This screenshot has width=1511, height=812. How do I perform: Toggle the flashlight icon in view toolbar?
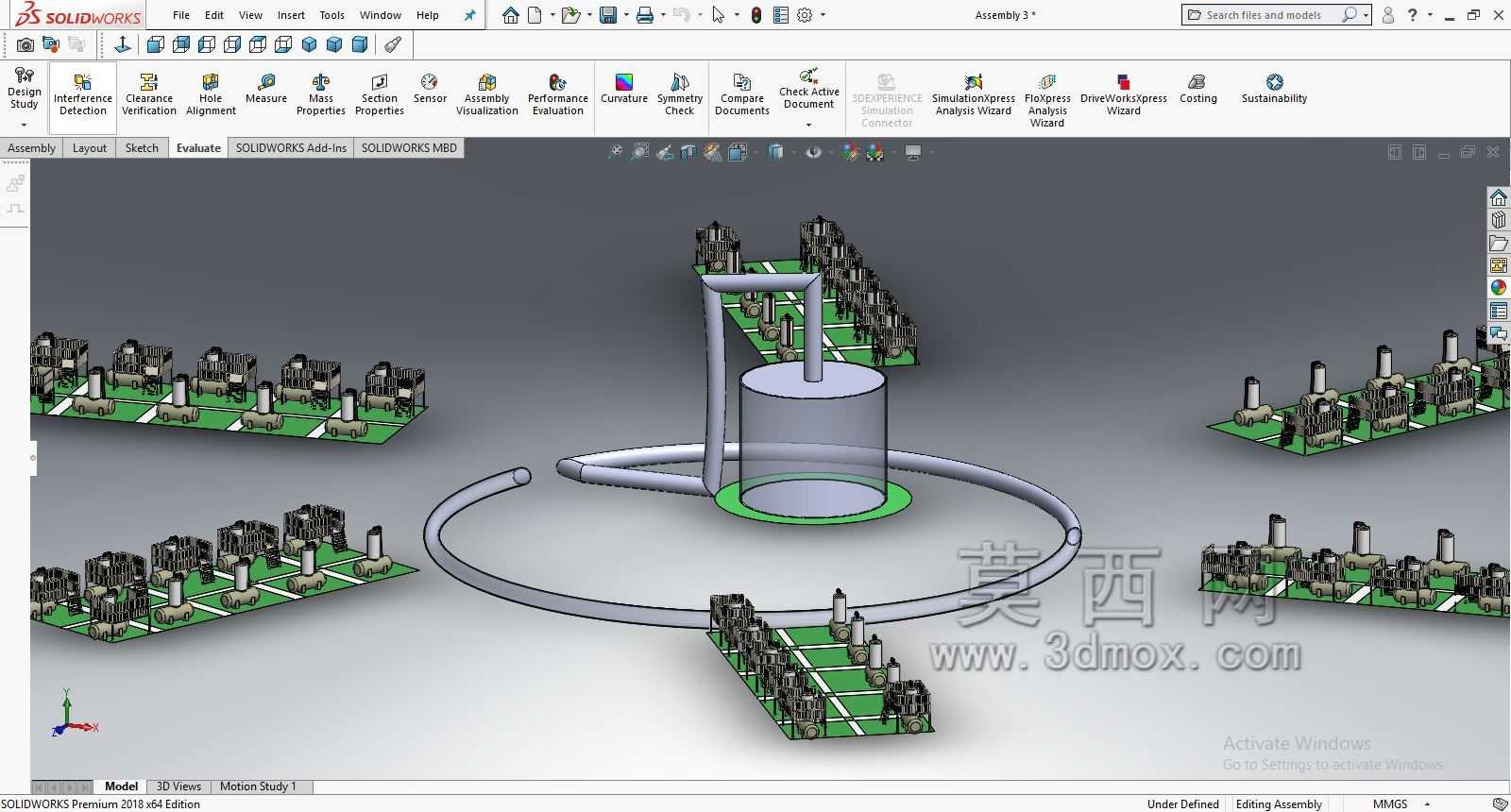[x=393, y=44]
